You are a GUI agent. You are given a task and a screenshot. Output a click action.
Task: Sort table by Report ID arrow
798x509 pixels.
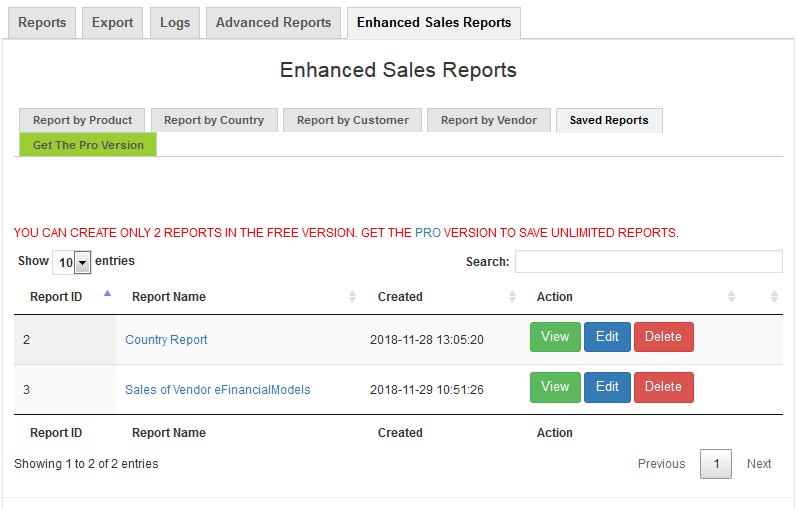click(107, 293)
